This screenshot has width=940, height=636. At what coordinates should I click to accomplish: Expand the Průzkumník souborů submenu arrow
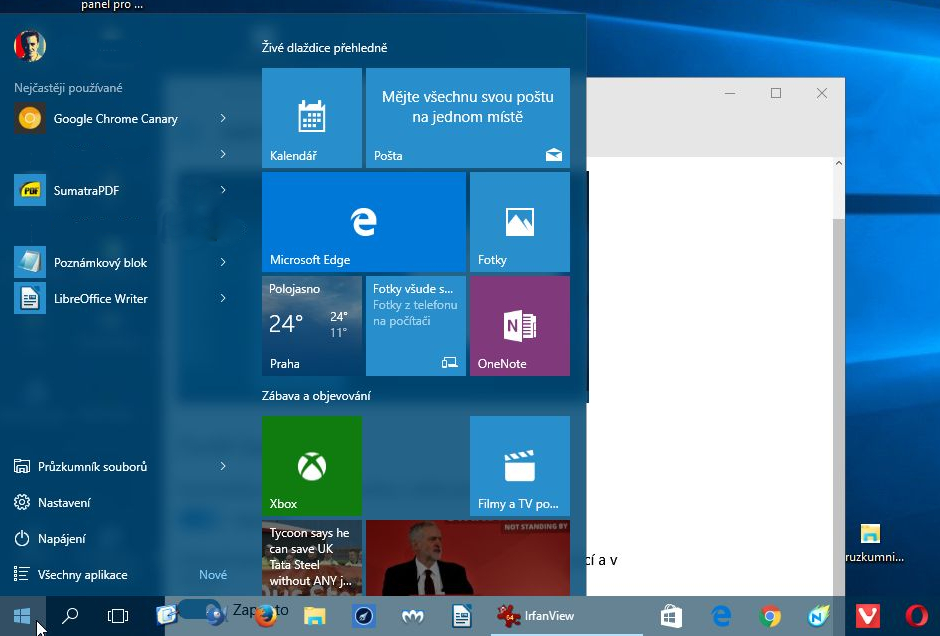223,467
